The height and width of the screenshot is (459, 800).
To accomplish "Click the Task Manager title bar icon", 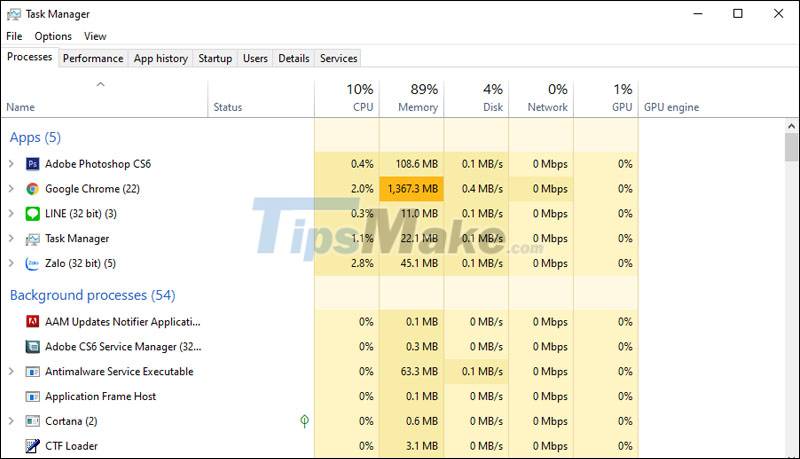I will pos(14,14).
